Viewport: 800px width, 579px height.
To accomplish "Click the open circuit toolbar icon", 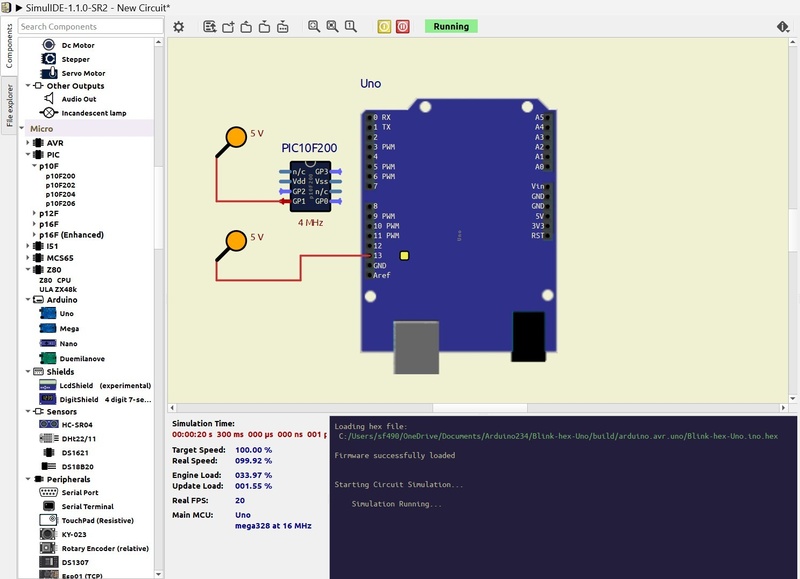I will [246, 27].
